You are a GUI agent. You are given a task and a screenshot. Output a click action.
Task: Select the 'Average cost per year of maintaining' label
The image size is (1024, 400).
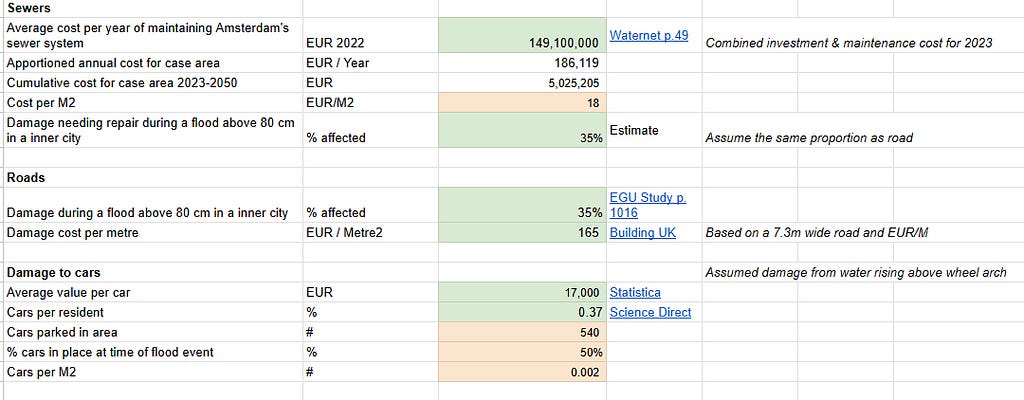coord(153,35)
